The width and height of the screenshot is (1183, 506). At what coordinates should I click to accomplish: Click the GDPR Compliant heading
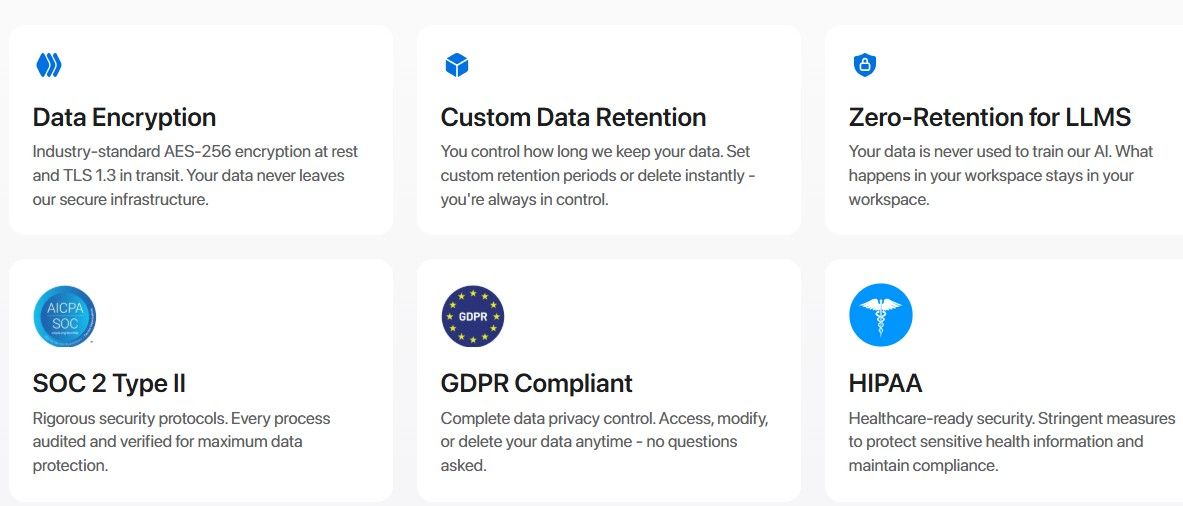pyautogui.click(x=536, y=383)
